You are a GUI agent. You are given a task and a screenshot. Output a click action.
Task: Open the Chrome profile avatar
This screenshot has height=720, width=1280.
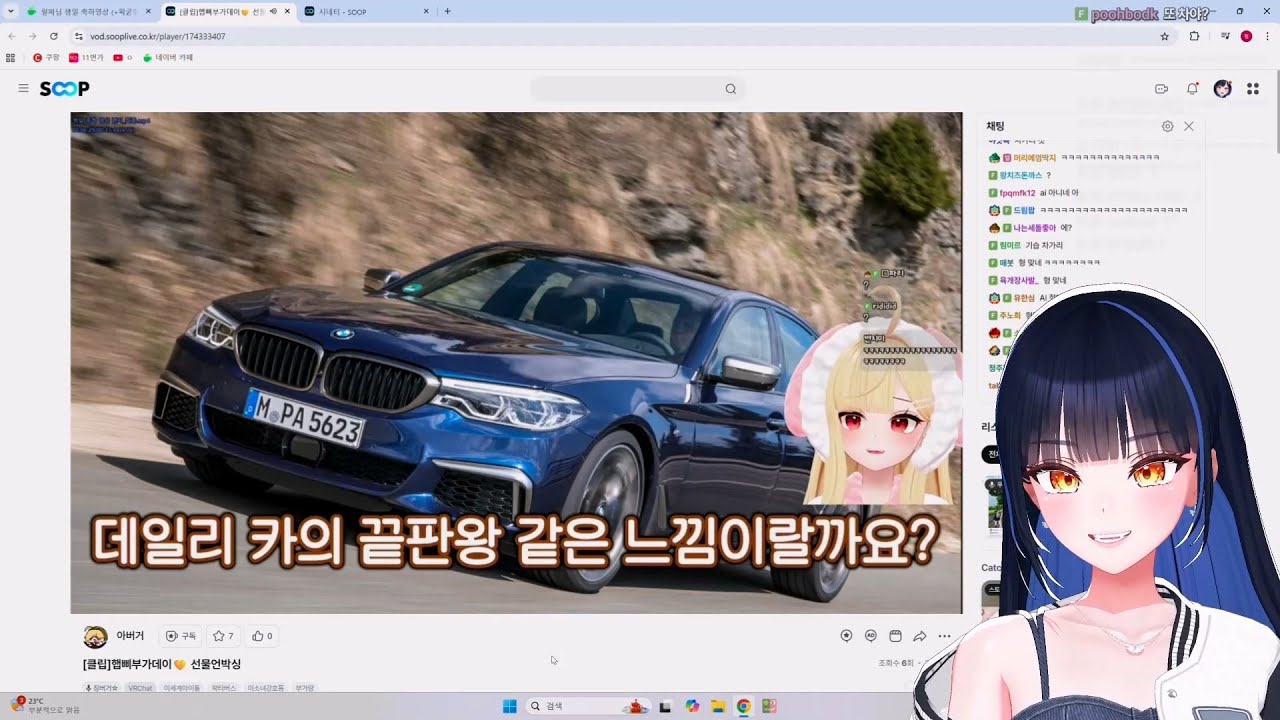coord(1246,36)
